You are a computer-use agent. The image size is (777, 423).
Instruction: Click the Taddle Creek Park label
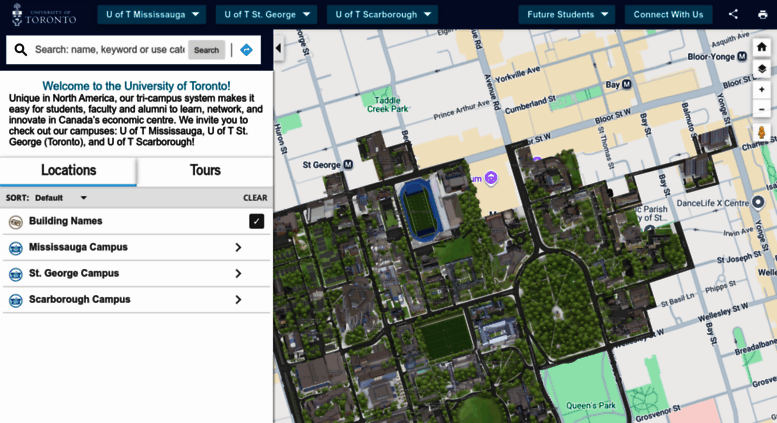coord(388,105)
